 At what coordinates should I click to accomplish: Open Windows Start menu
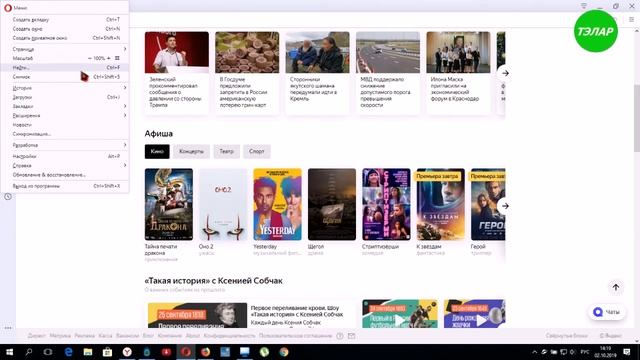coord(9,352)
